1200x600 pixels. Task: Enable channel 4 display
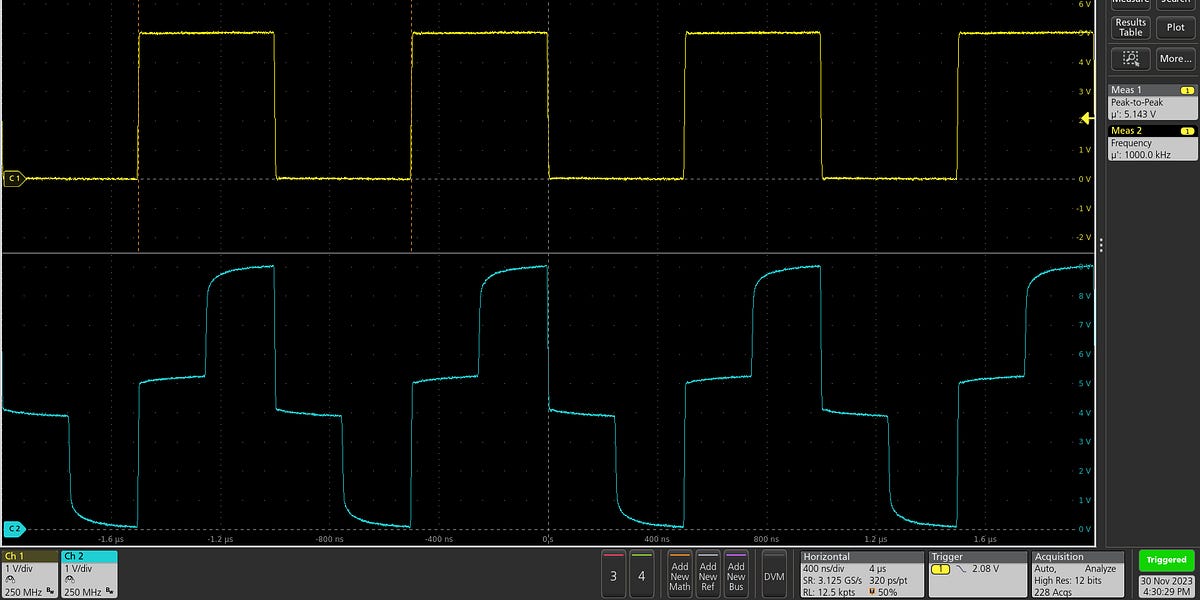pyautogui.click(x=641, y=575)
